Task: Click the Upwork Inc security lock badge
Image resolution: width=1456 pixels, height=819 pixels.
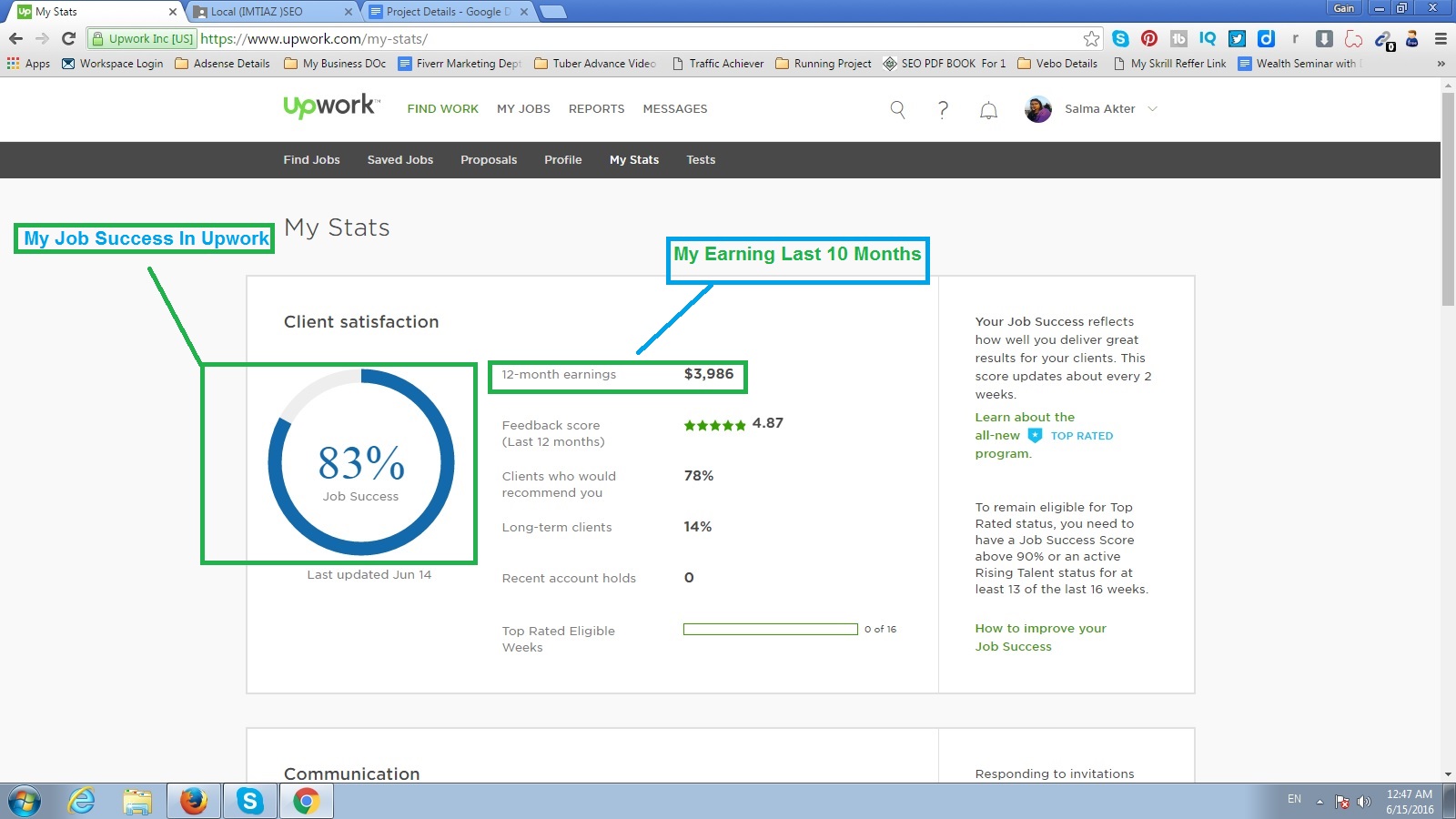Action: point(142,38)
